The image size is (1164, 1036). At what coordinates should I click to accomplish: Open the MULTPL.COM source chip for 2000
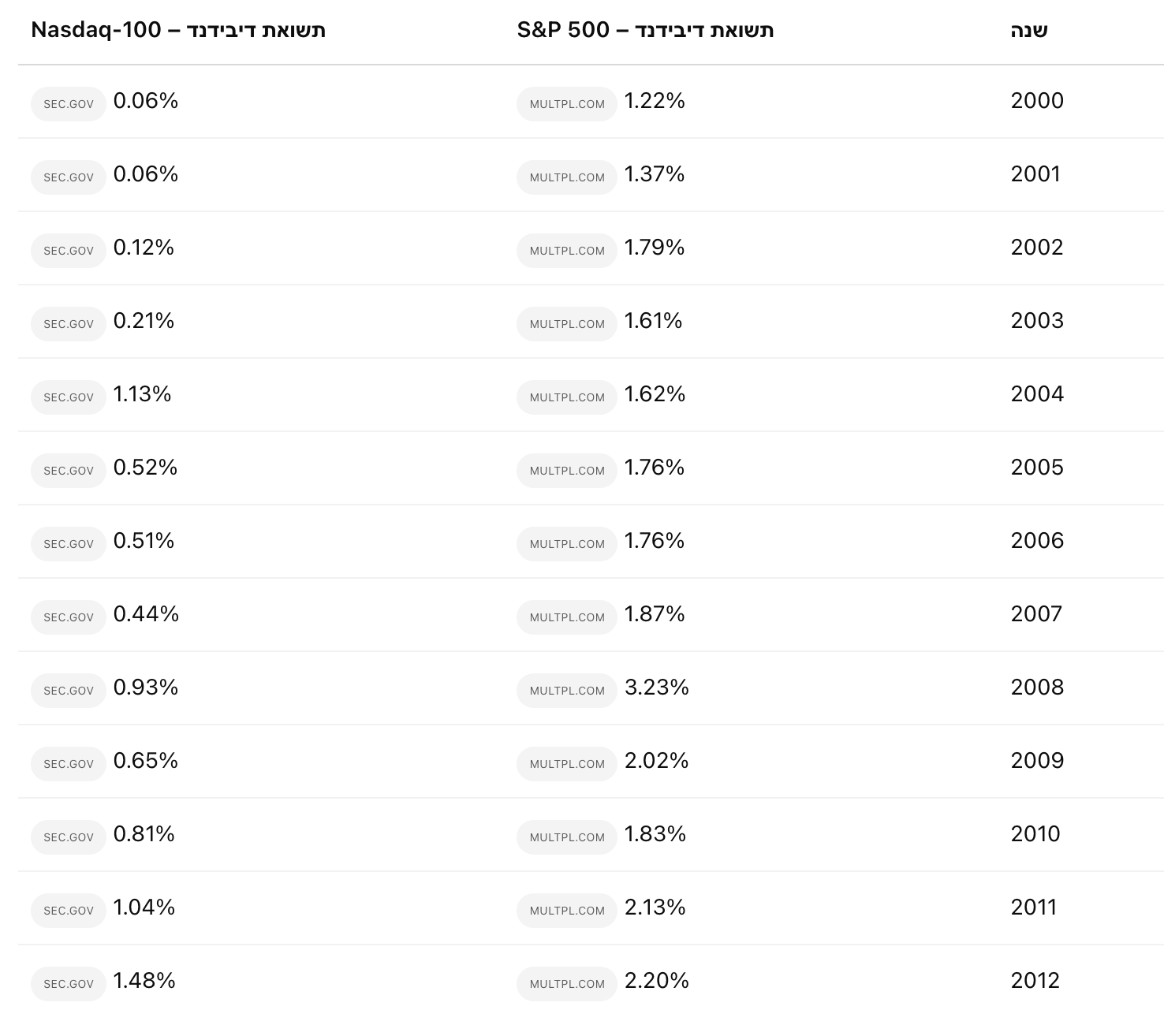(567, 104)
